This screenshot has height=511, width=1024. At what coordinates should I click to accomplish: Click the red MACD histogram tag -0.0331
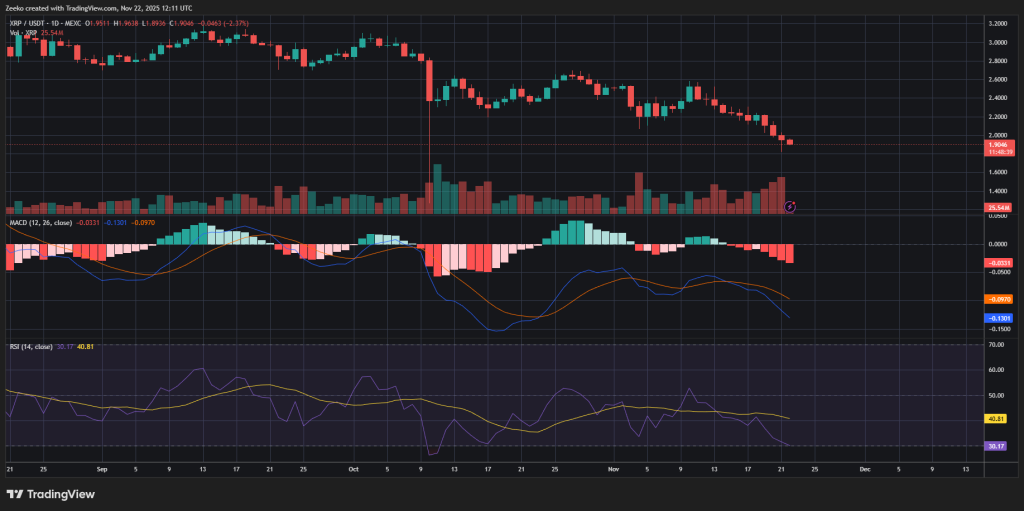pyautogui.click(x=1000, y=262)
